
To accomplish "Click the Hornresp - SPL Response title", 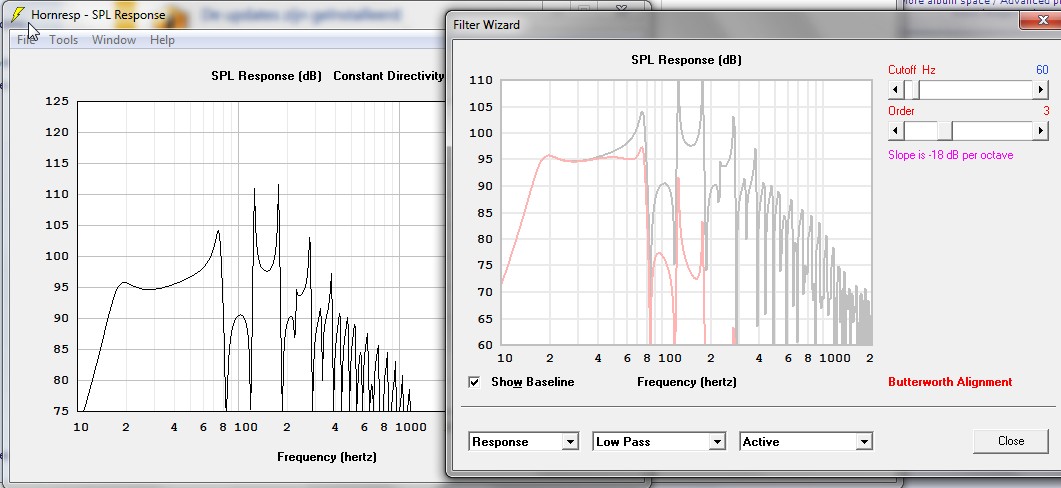I will [x=98, y=14].
